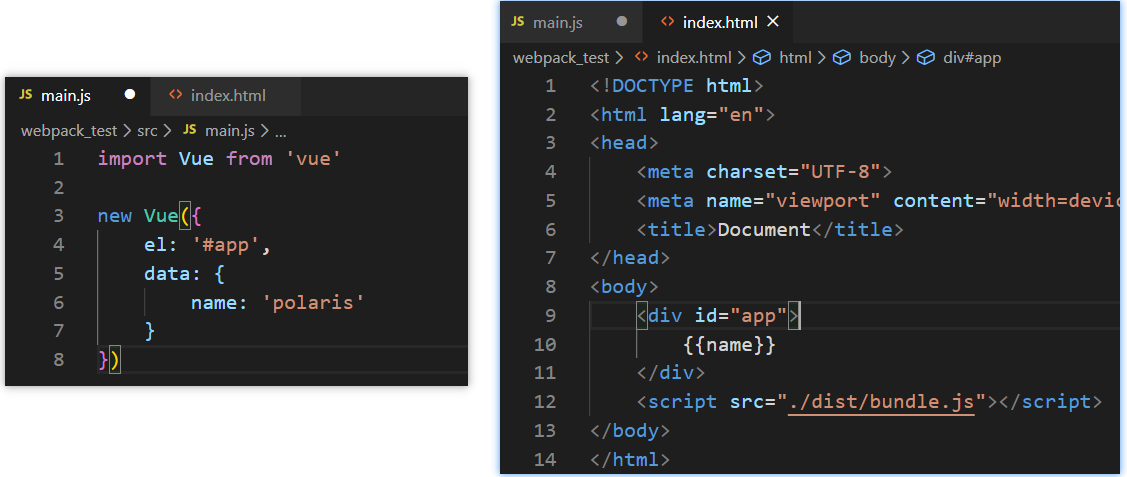This screenshot has width=1127, height=477.
Task: Click the JS icon on the active main.js tab
Action: pyautogui.click(x=25, y=96)
